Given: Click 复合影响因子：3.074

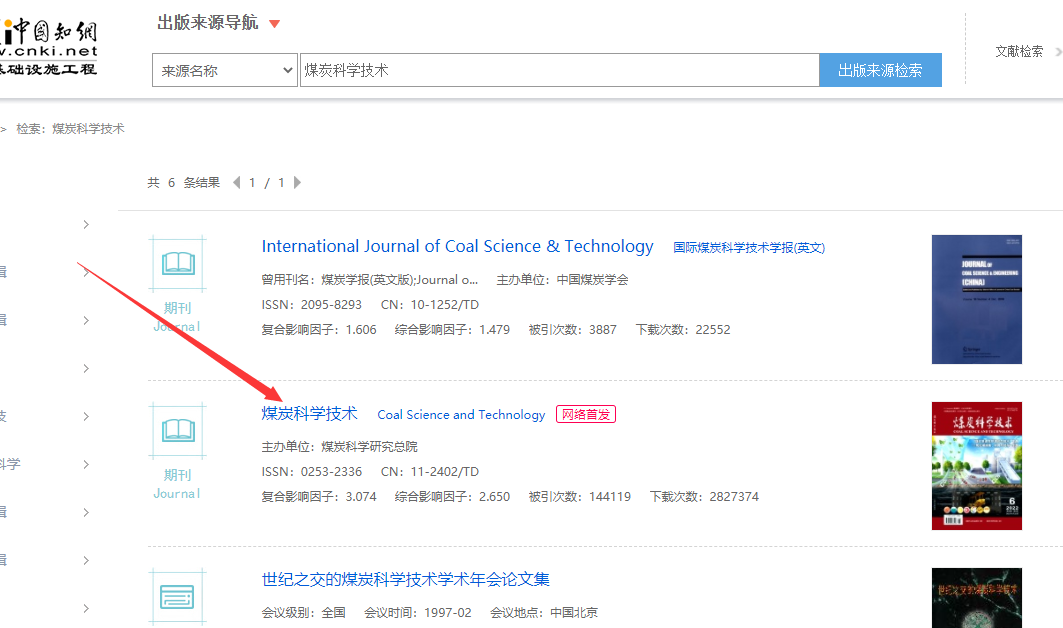Looking at the screenshot, I should tap(319, 496).
